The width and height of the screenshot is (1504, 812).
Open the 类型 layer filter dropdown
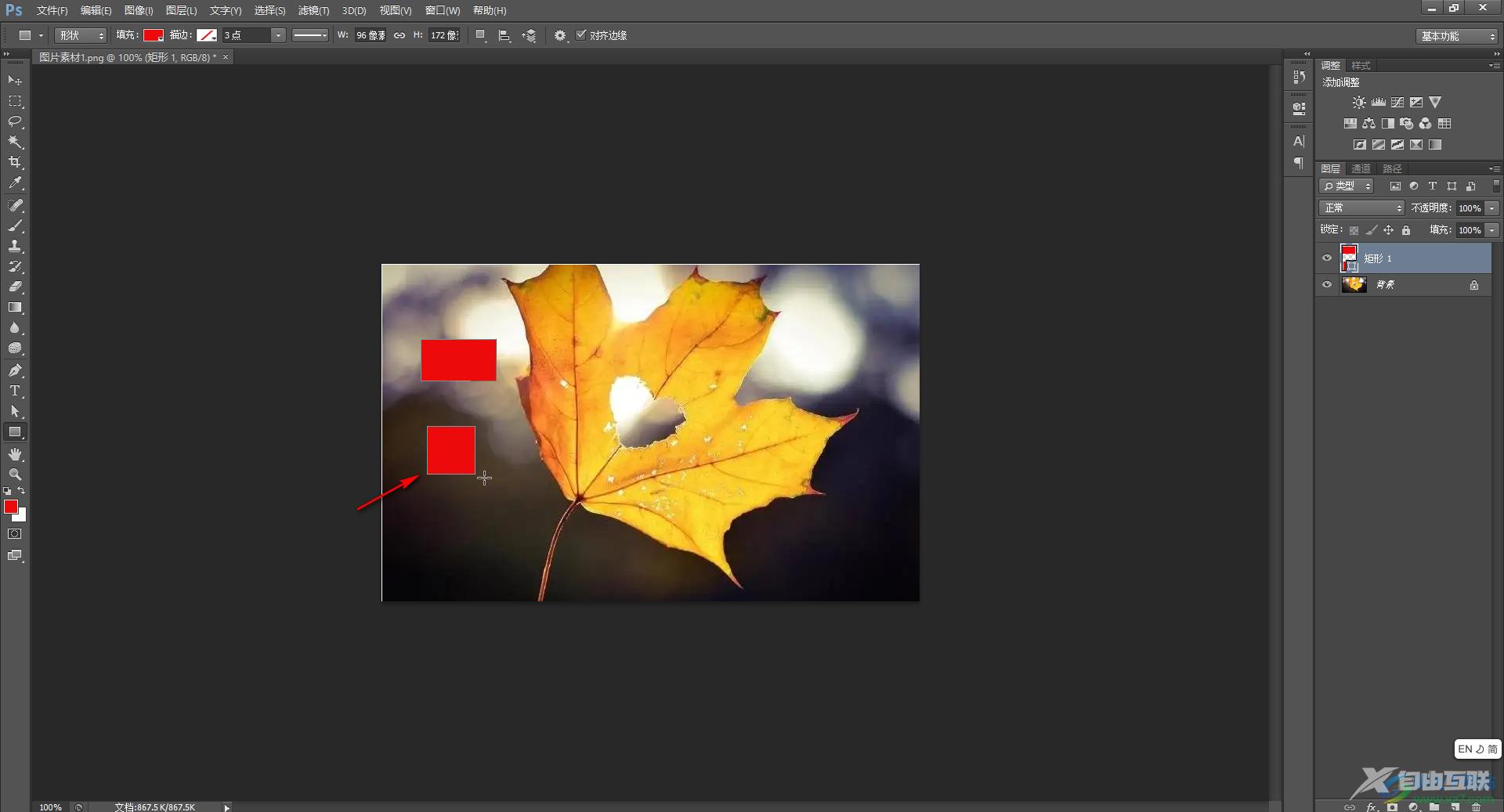click(1347, 186)
